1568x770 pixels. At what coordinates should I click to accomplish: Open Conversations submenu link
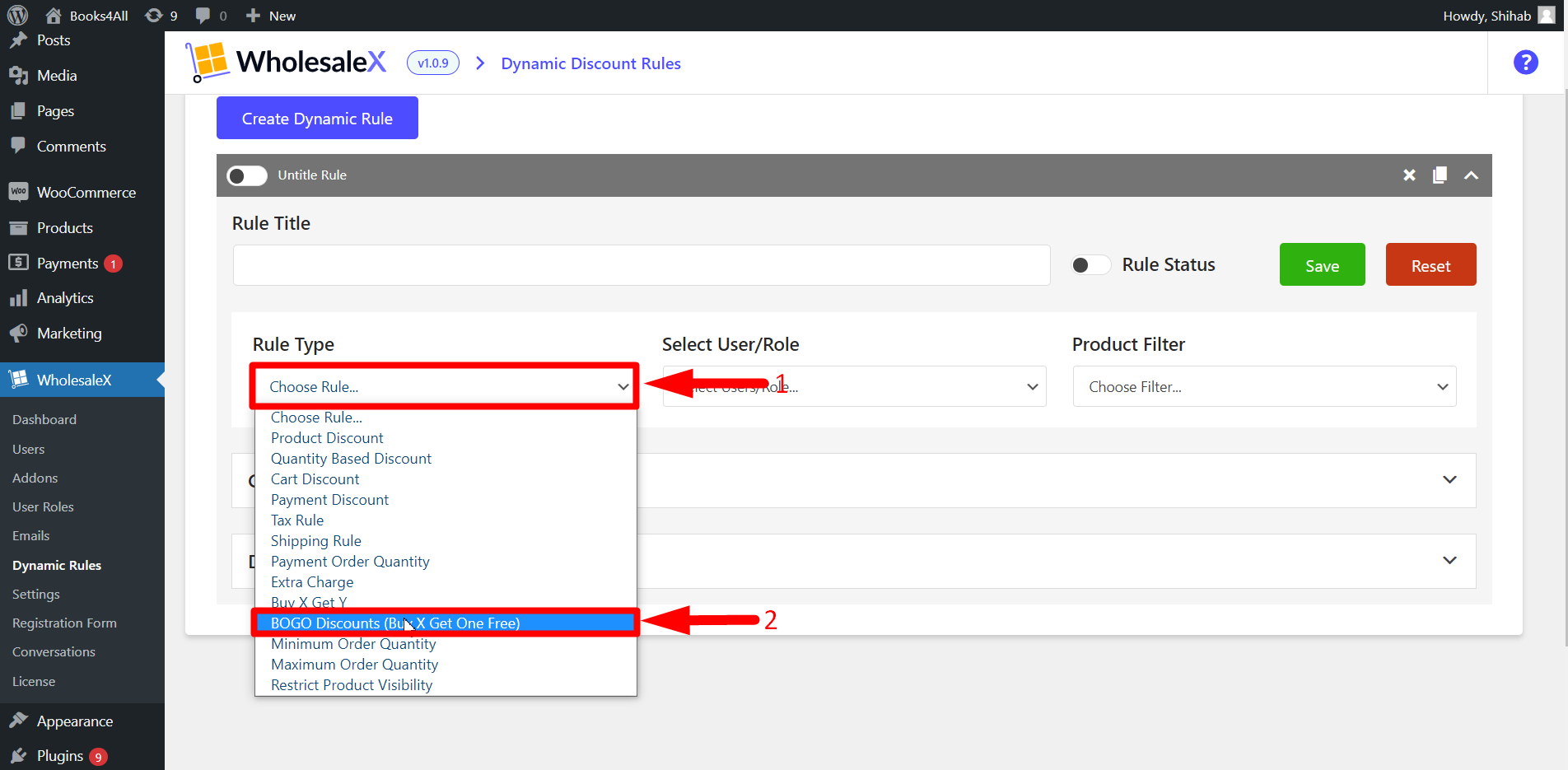point(54,652)
